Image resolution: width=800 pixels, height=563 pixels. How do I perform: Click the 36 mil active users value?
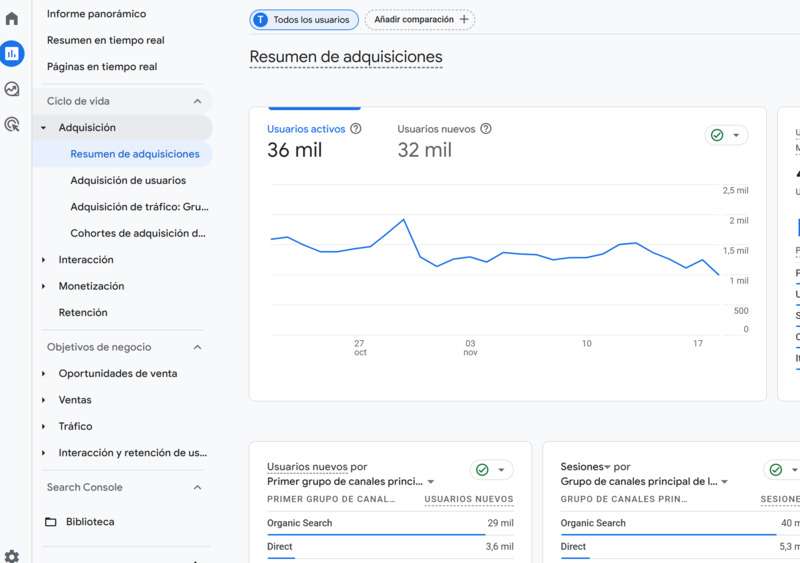(x=294, y=150)
